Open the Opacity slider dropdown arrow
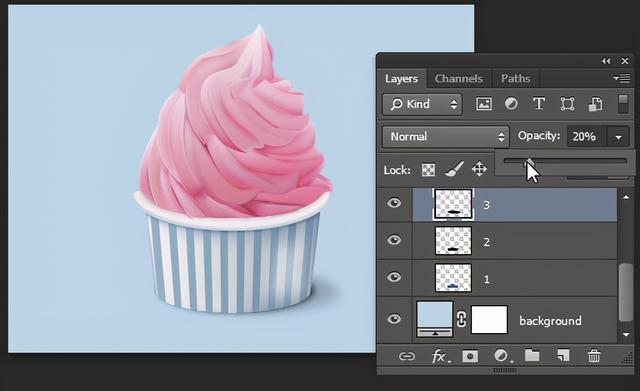This screenshot has width=640, height=391. [x=618, y=137]
